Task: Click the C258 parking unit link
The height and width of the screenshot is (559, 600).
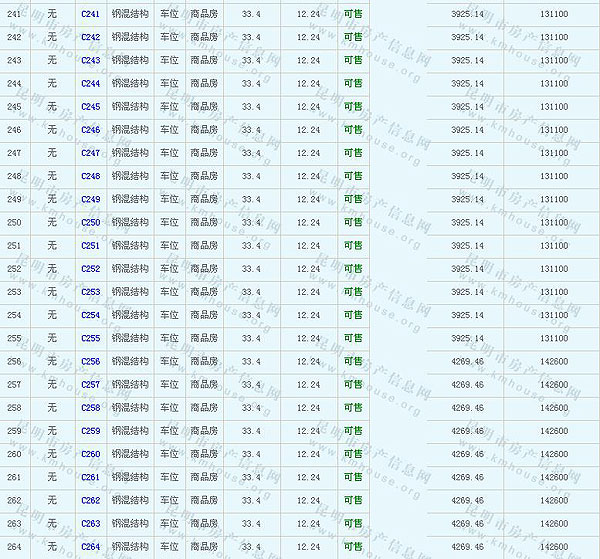Action: point(90,408)
